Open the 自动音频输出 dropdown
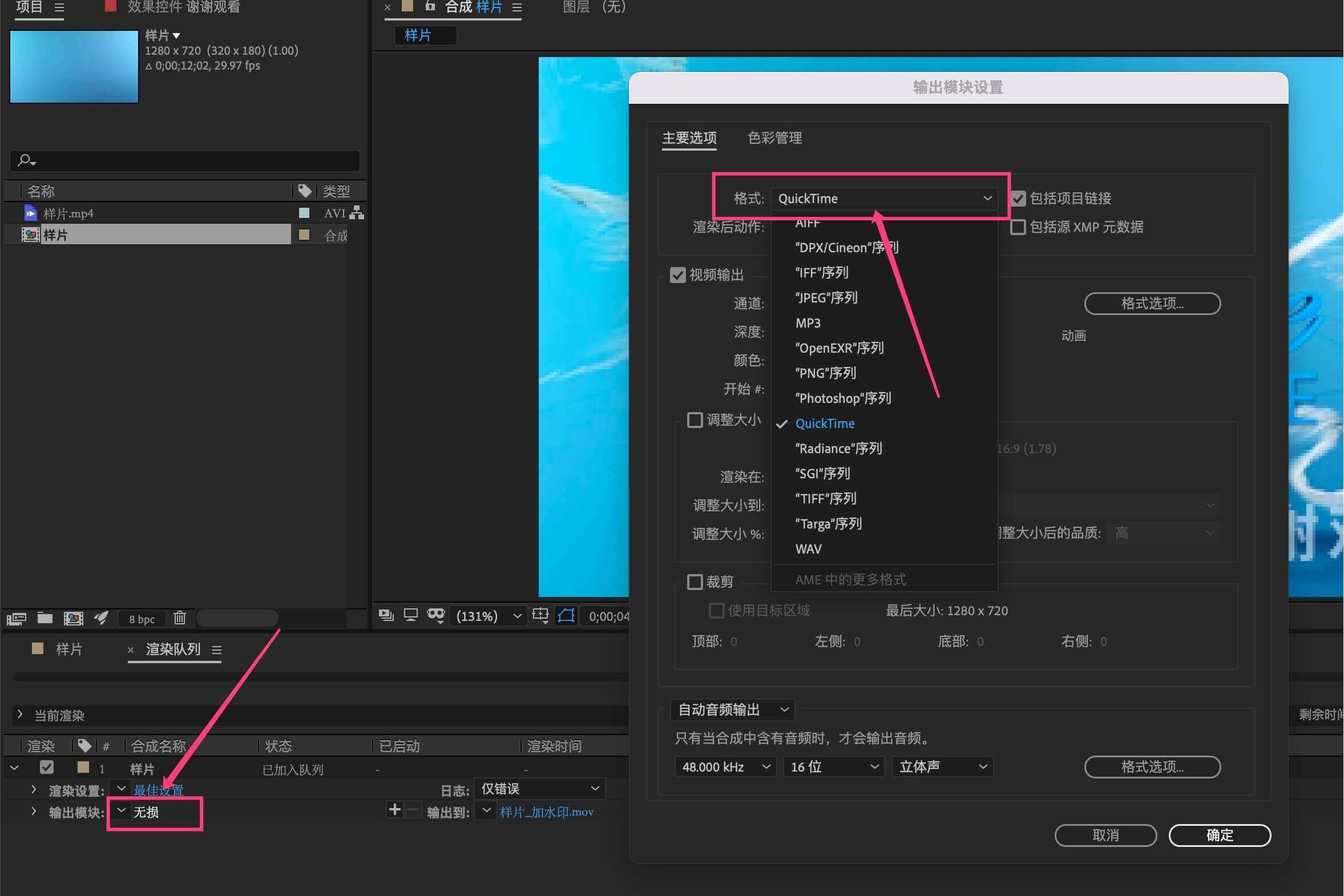The width and height of the screenshot is (1344, 896). pyautogui.click(x=733, y=710)
